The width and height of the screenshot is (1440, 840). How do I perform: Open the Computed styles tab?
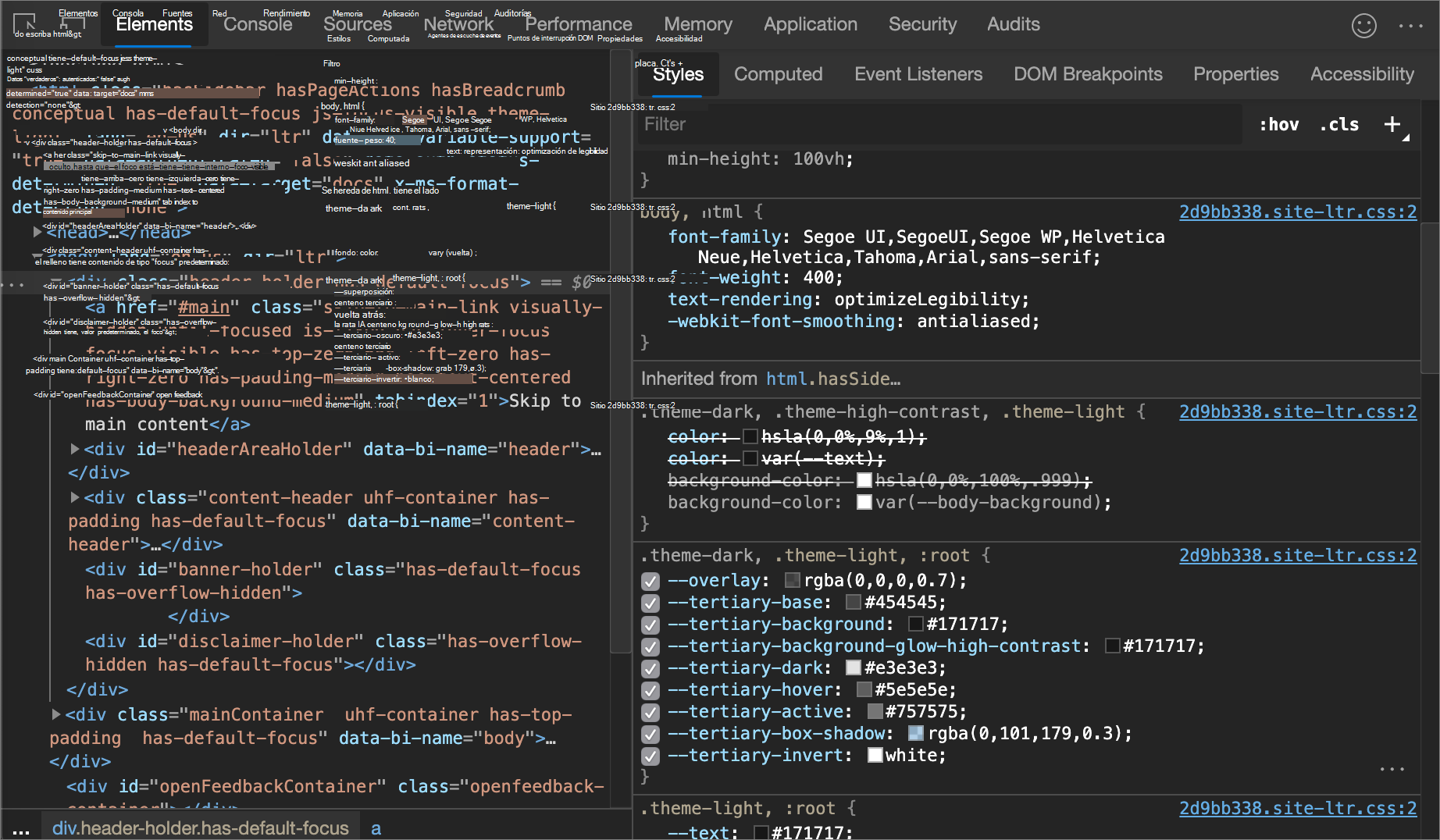click(778, 74)
